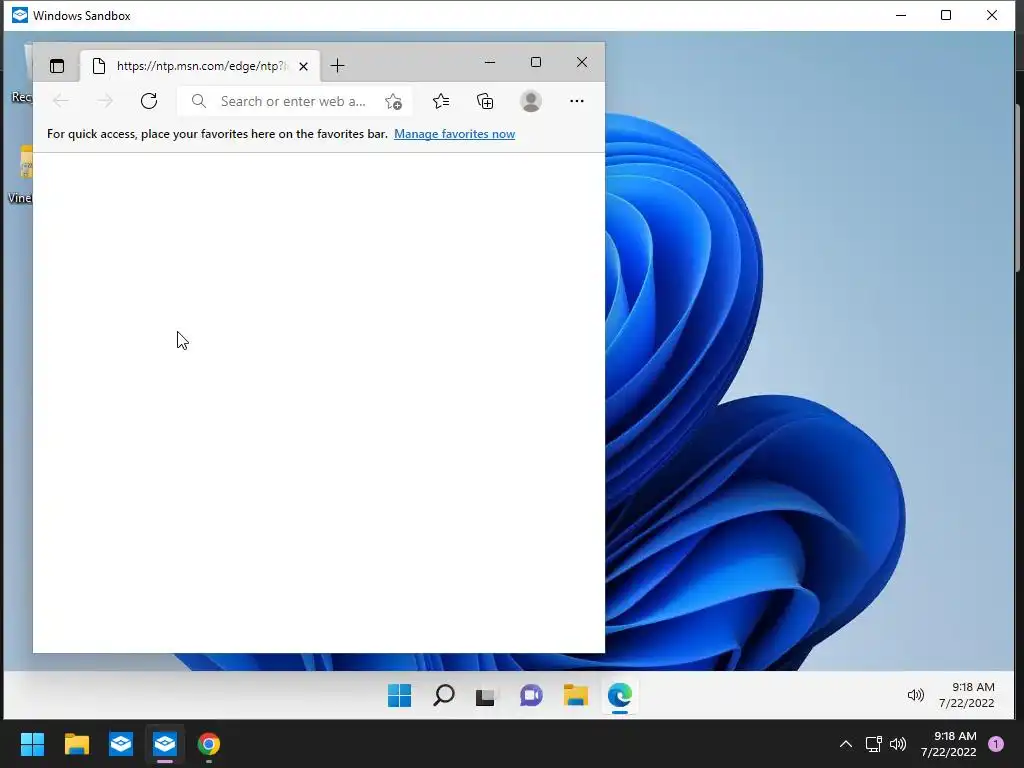Open Sandbox Start menu on inner taskbar
1024x768 pixels.
tap(400, 696)
